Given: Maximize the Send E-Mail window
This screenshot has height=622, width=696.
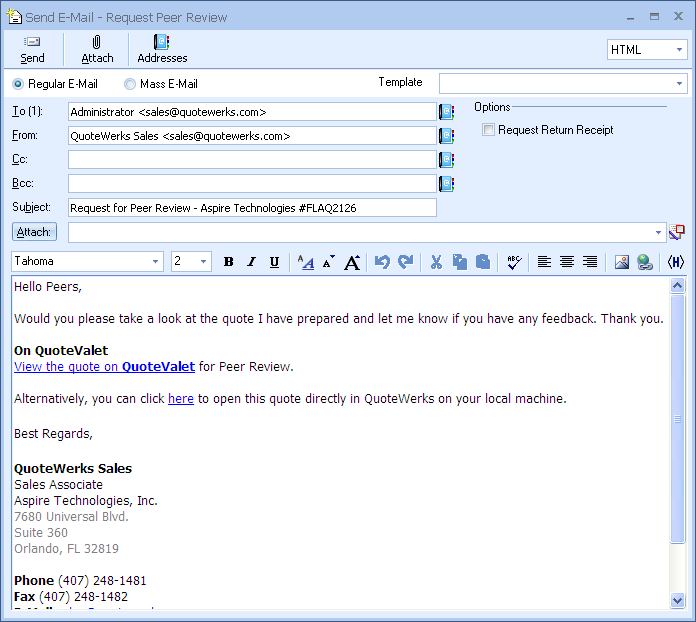Looking at the screenshot, I should tap(654, 17).
